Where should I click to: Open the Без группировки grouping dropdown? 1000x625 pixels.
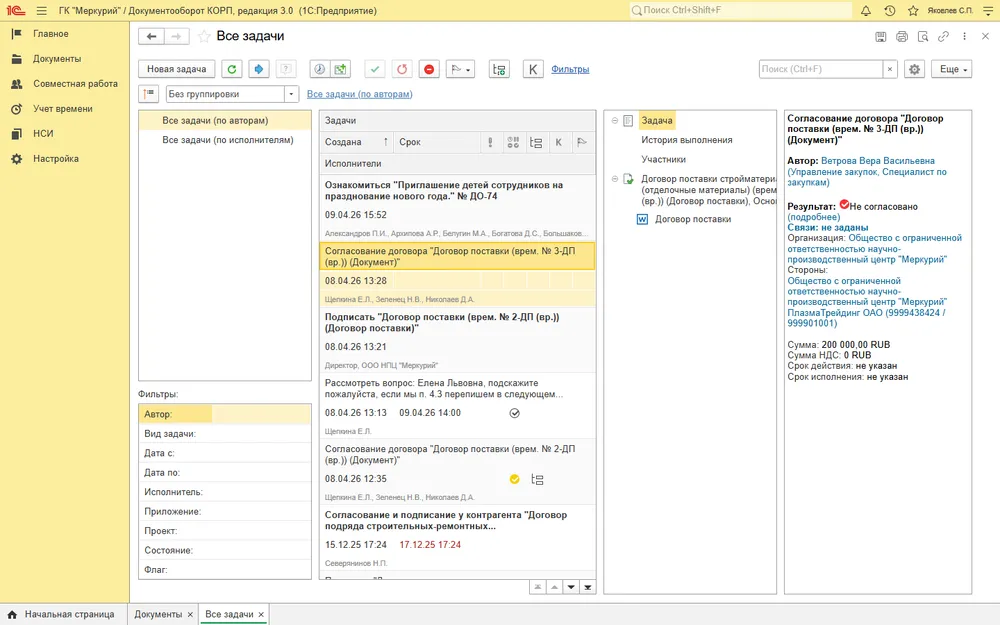tap(291, 94)
